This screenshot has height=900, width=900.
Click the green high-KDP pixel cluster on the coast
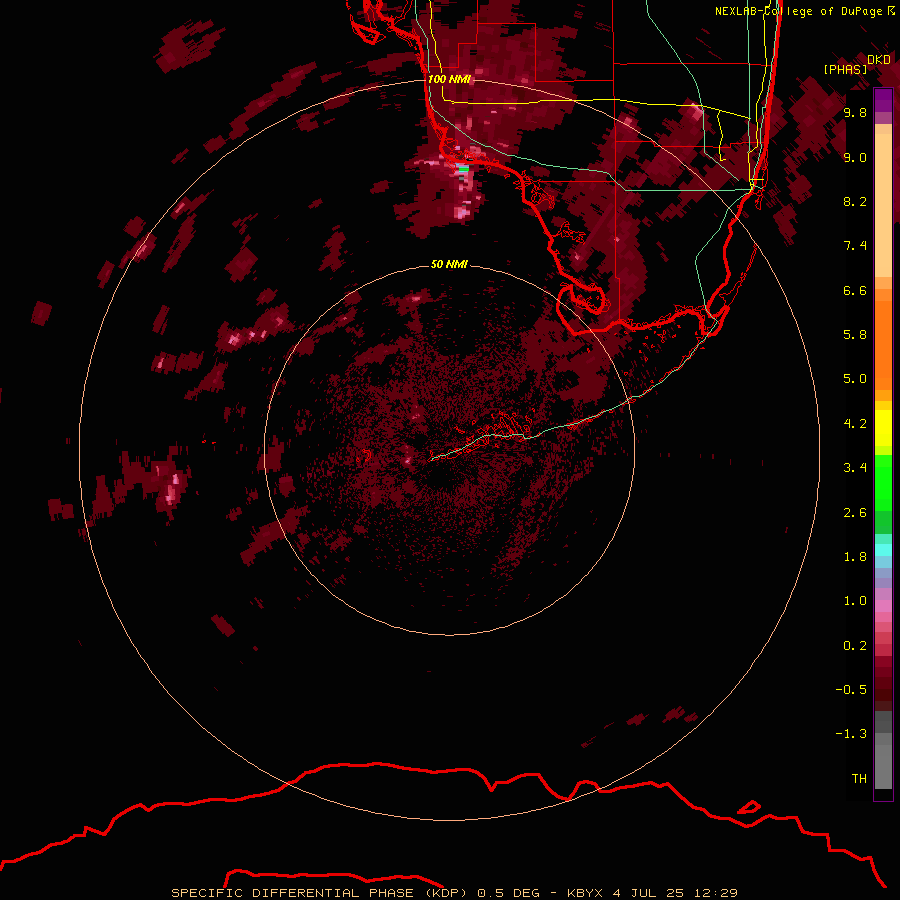click(463, 169)
